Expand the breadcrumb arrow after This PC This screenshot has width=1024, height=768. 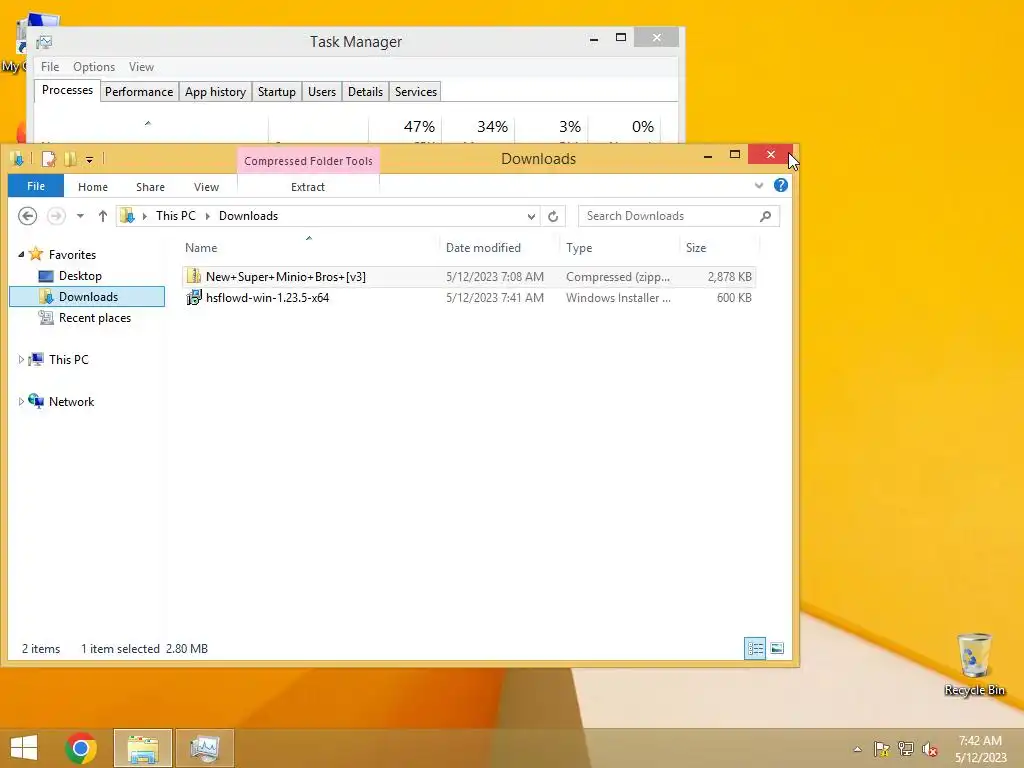pyautogui.click(x=208, y=216)
